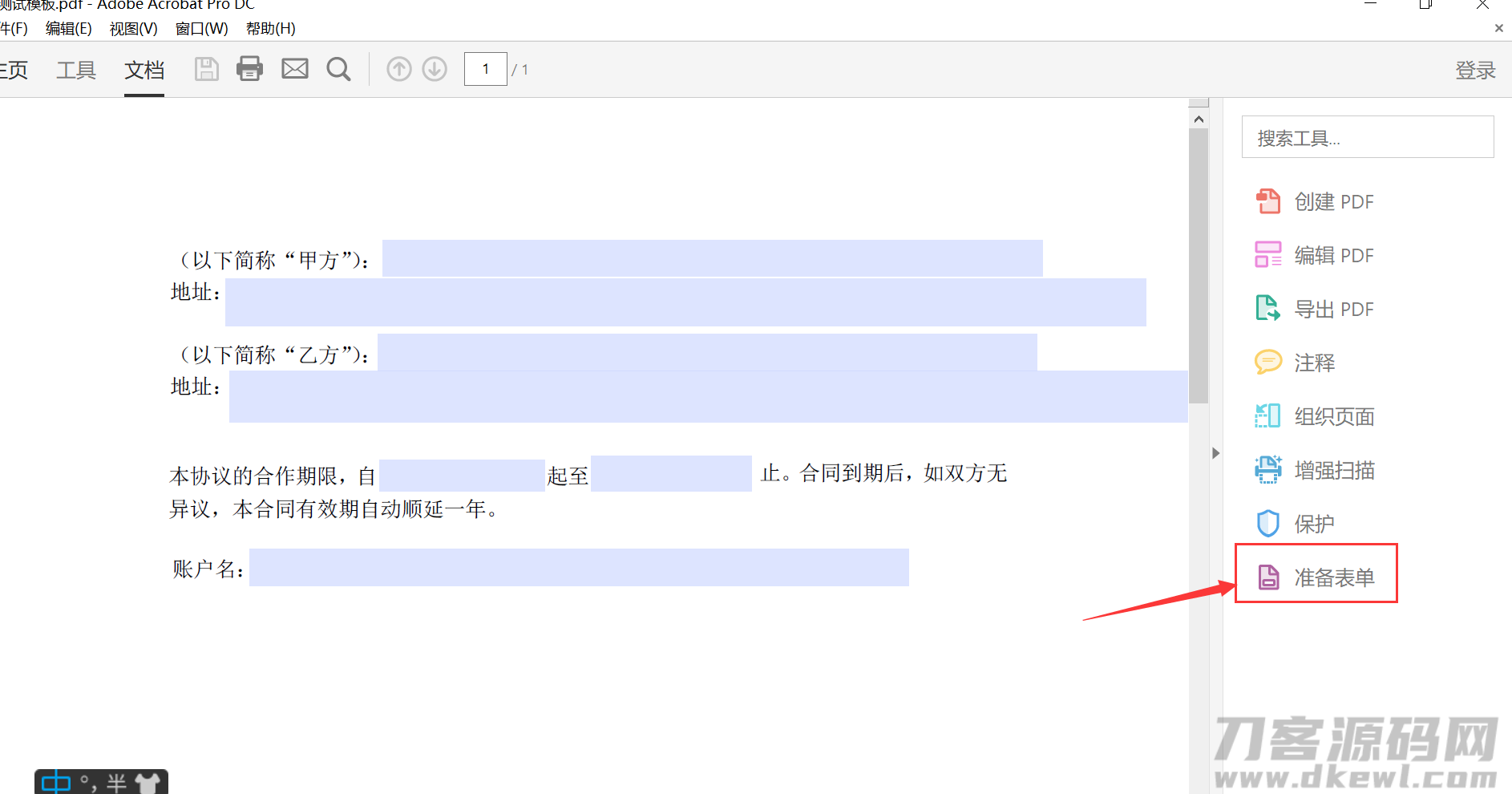
Task: Click the 乙方 name form field
Action: (707, 352)
